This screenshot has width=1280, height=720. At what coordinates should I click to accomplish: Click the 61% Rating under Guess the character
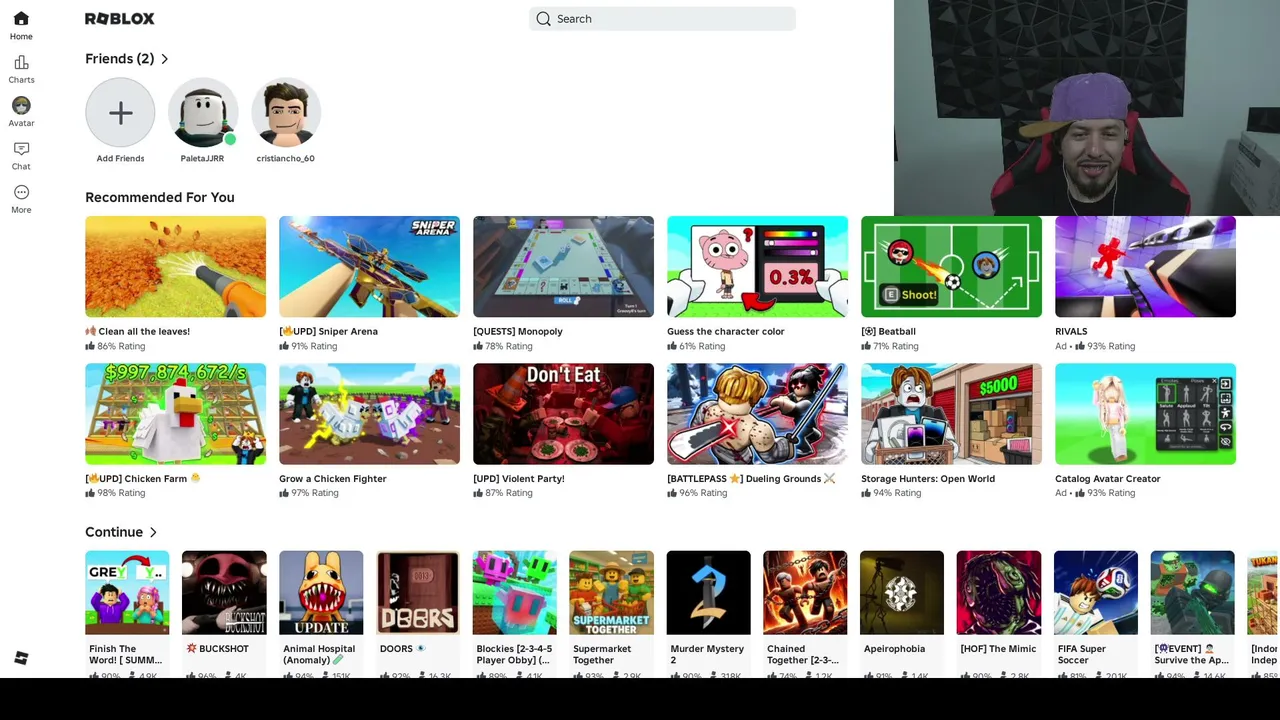point(696,346)
